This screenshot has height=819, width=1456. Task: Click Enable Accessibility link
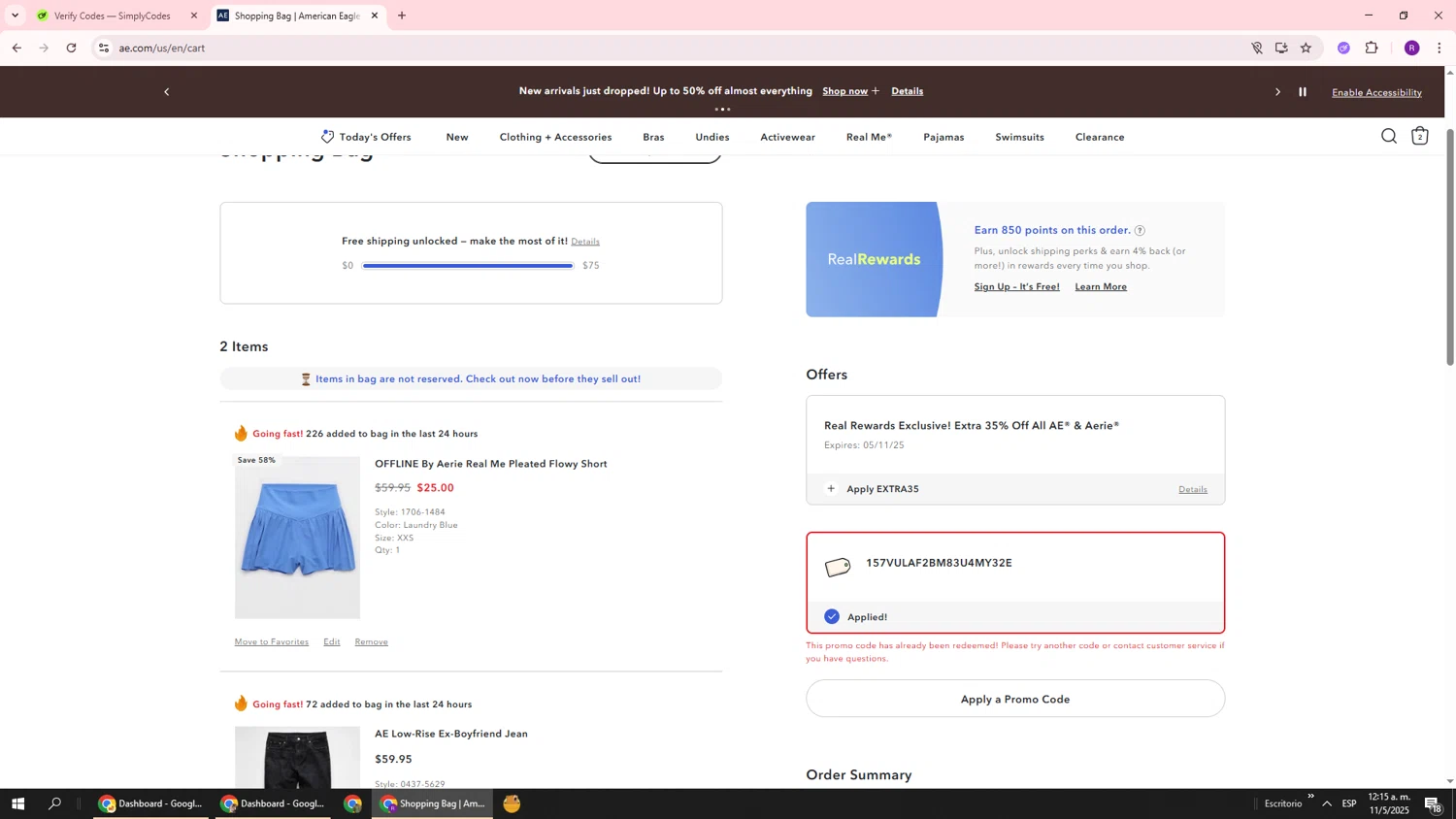coord(1376,92)
